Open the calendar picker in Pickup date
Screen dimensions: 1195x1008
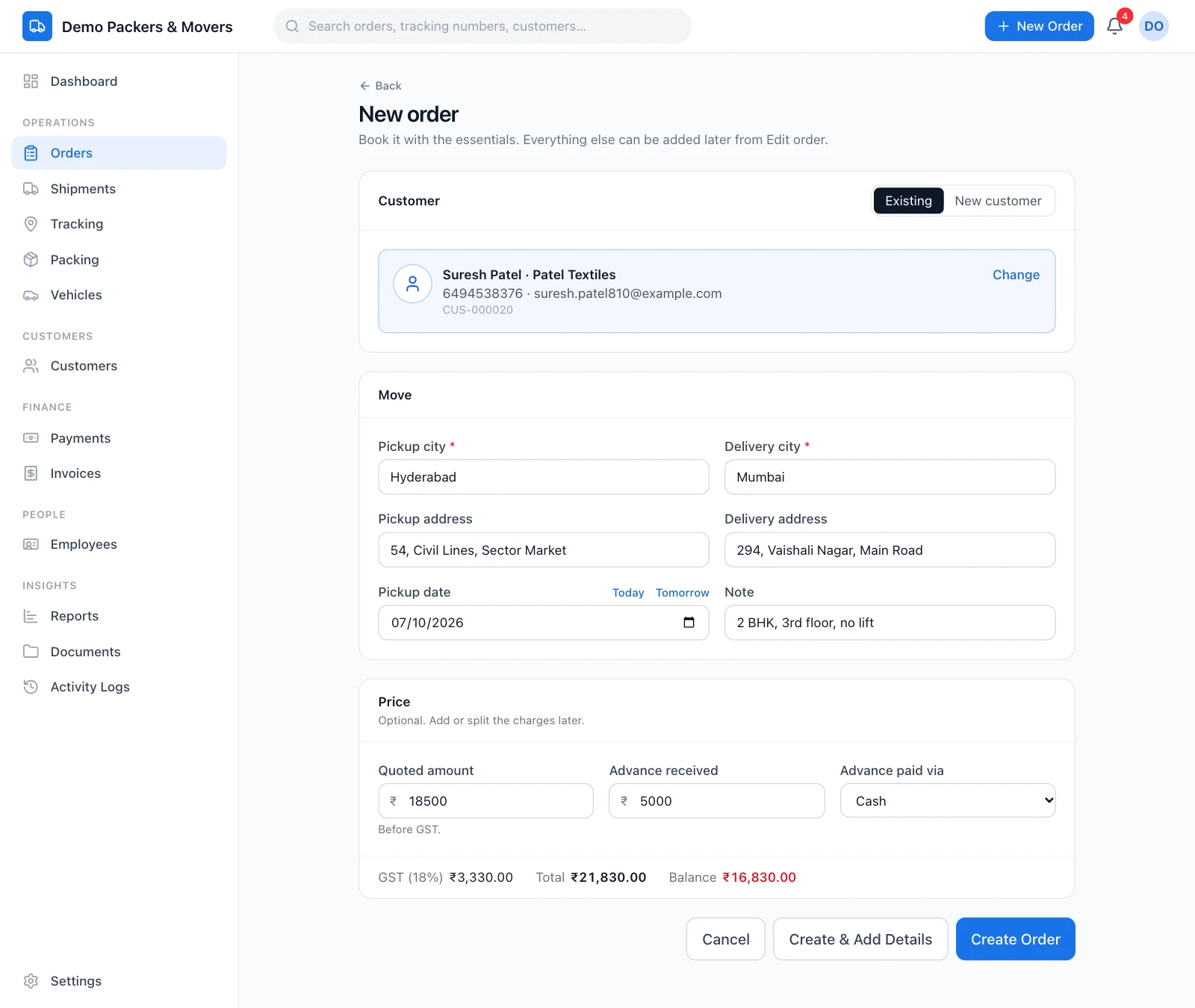tap(689, 623)
